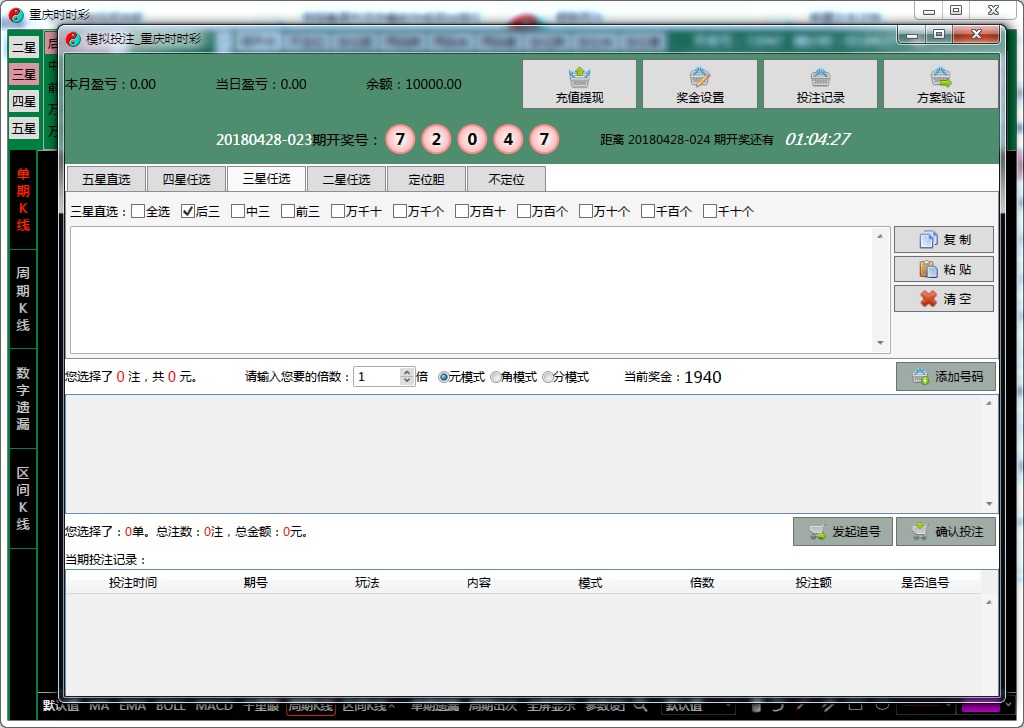This screenshot has width=1024, height=728.
Task: View the 投注记录 betting records
Action: [820, 84]
